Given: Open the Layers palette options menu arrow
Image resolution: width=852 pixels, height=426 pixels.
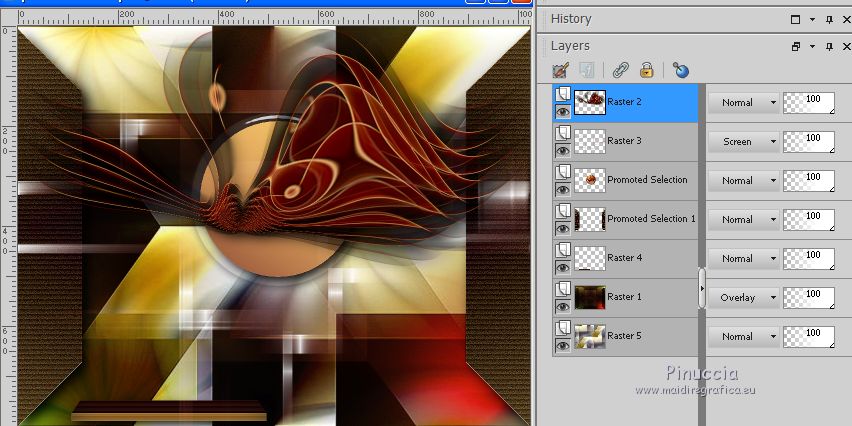Looking at the screenshot, I should [x=812, y=47].
